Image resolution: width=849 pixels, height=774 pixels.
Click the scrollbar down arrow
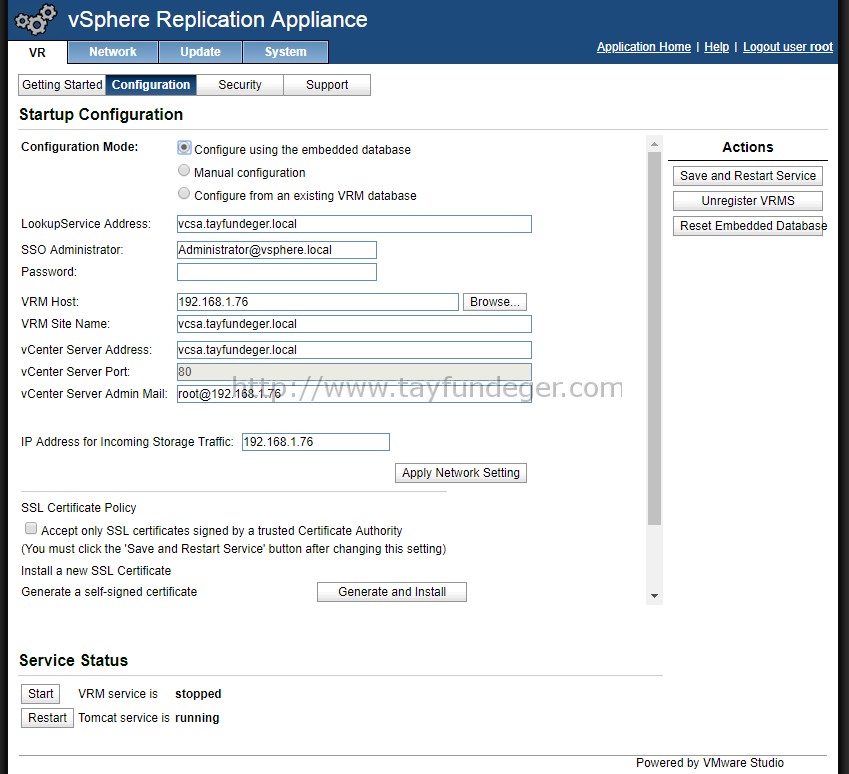point(655,596)
